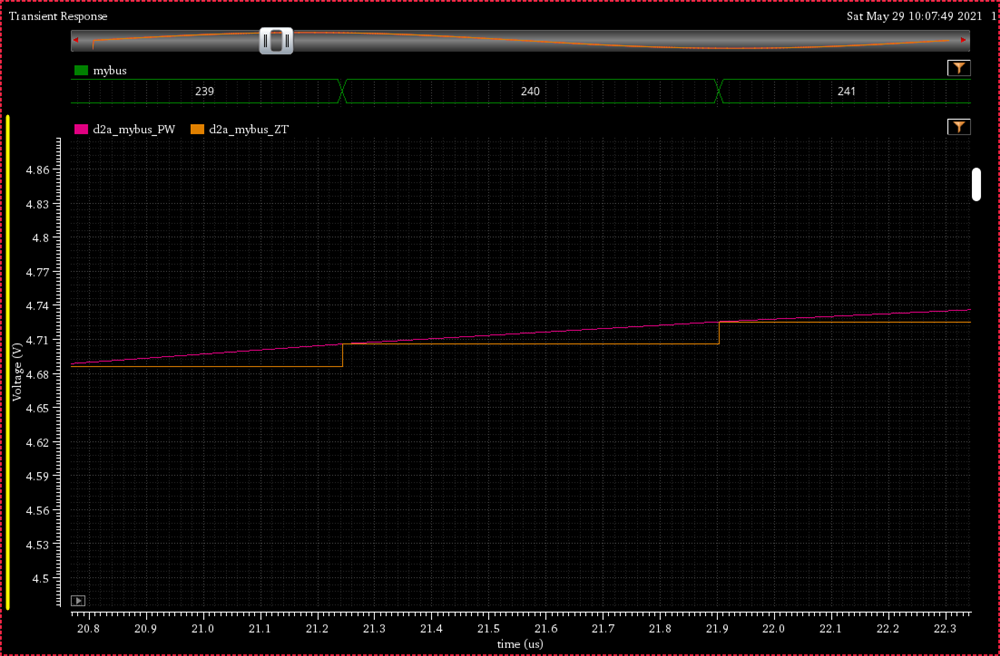Click bus value 241 segment
1000x656 pixels.
(x=846, y=91)
